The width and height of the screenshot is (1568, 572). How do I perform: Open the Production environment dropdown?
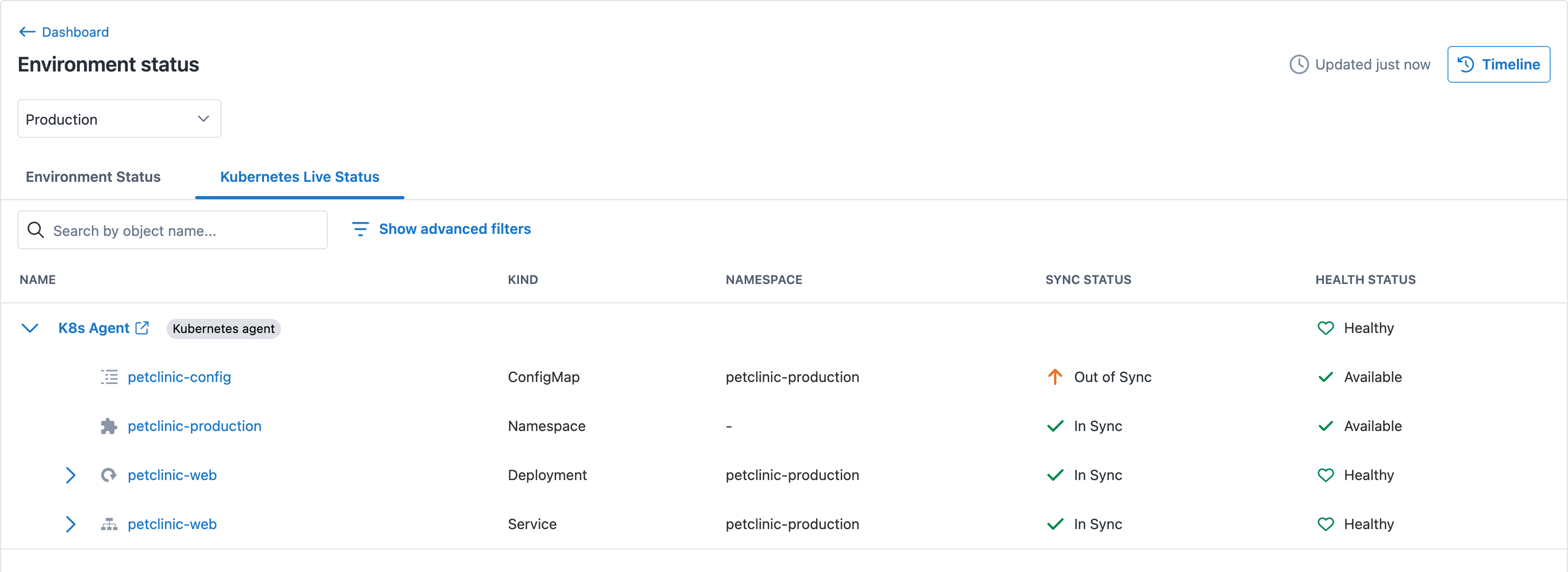point(120,118)
